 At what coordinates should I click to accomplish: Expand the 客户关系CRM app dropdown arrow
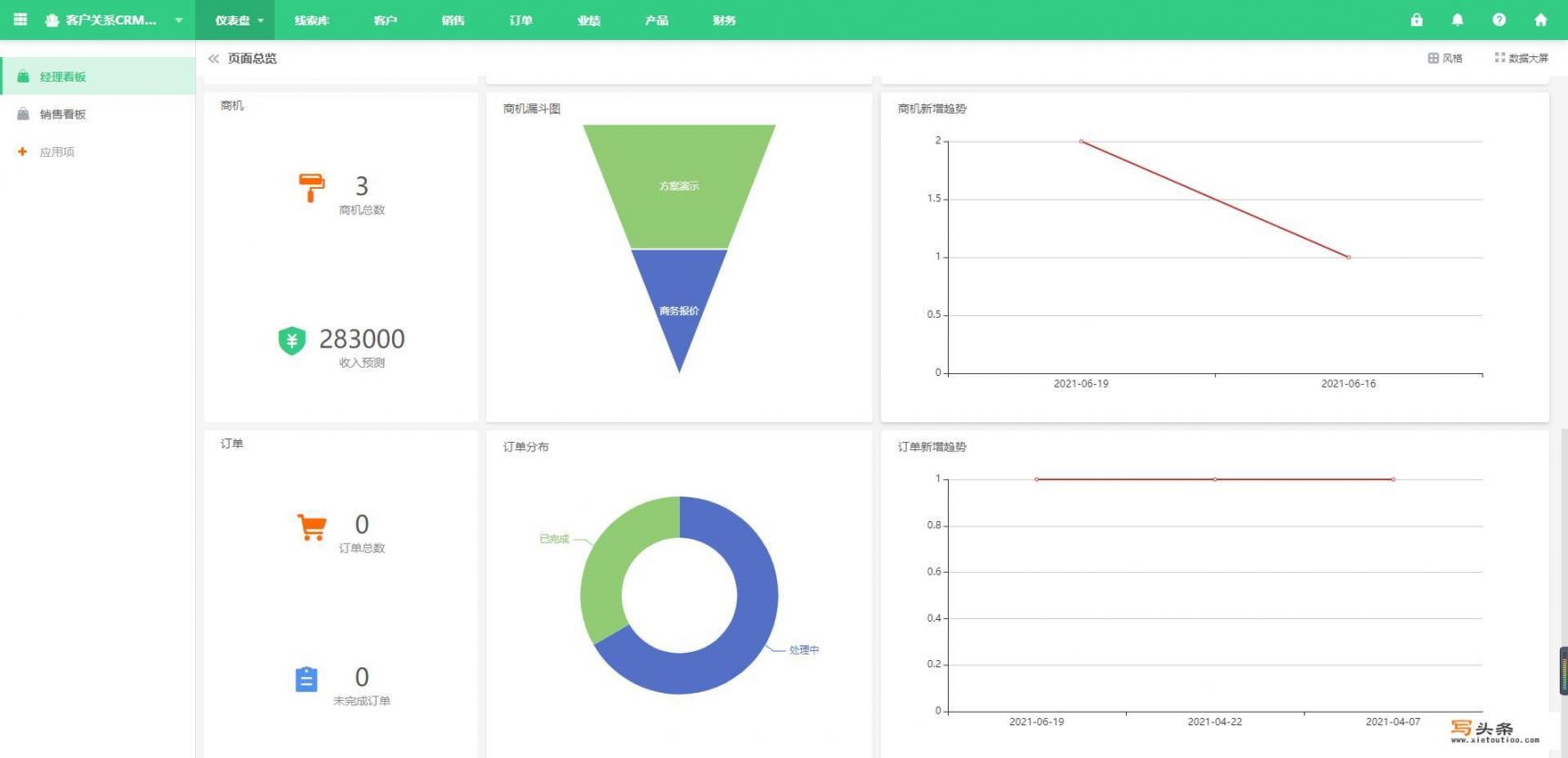[x=178, y=20]
